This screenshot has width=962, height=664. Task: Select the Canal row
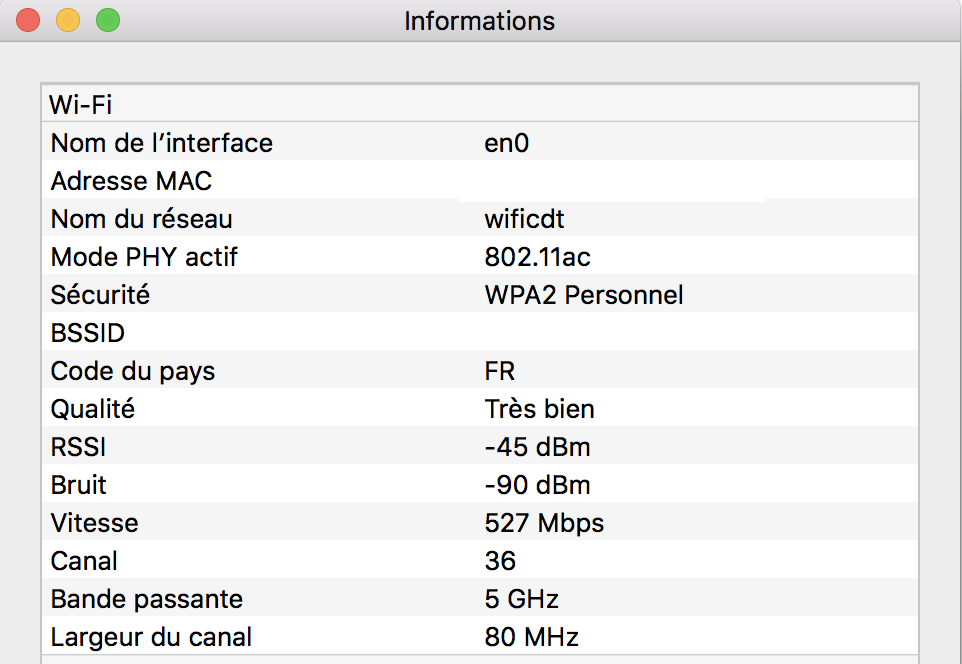click(480, 560)
